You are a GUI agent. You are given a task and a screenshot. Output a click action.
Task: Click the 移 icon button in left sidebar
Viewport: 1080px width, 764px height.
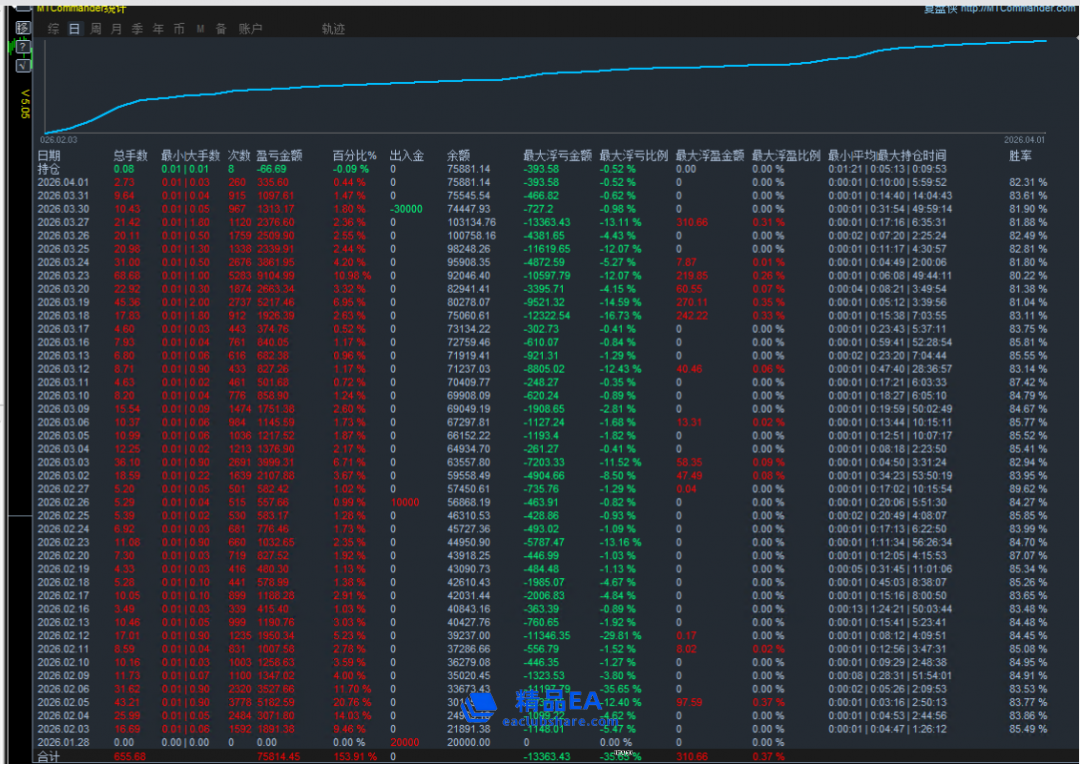[x=23, y=27]
